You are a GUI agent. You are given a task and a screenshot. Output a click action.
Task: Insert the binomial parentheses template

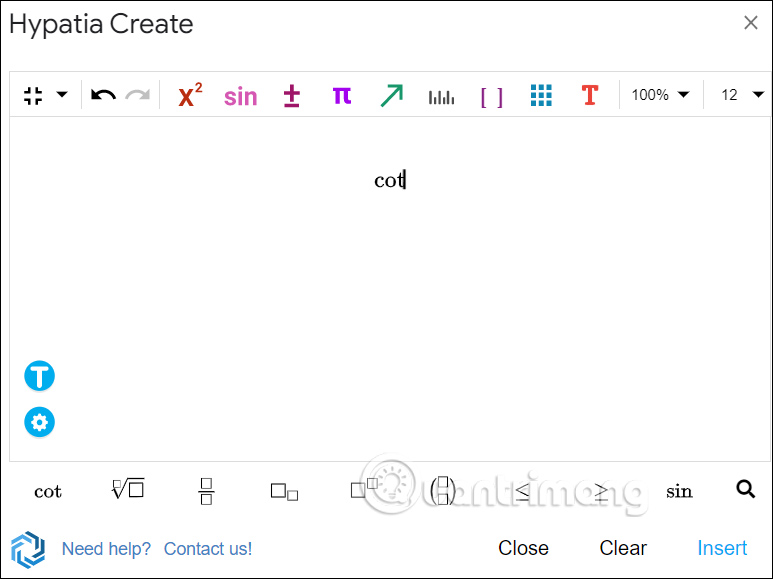click(x=442, y=491)
